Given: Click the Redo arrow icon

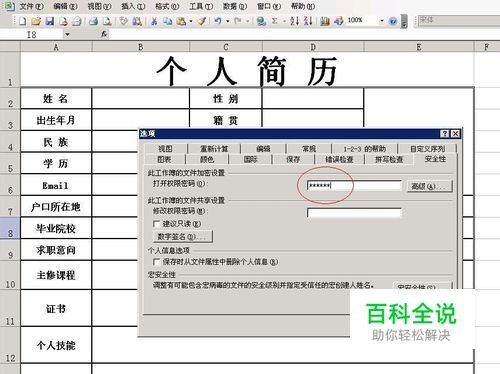Looking at the screenshot, I should (238, 21).
